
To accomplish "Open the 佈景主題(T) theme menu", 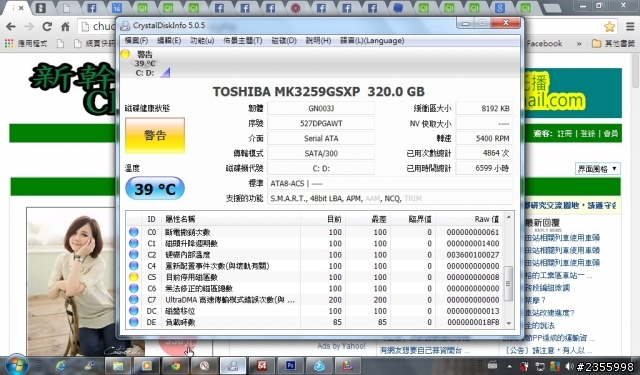I will [242, 40].
